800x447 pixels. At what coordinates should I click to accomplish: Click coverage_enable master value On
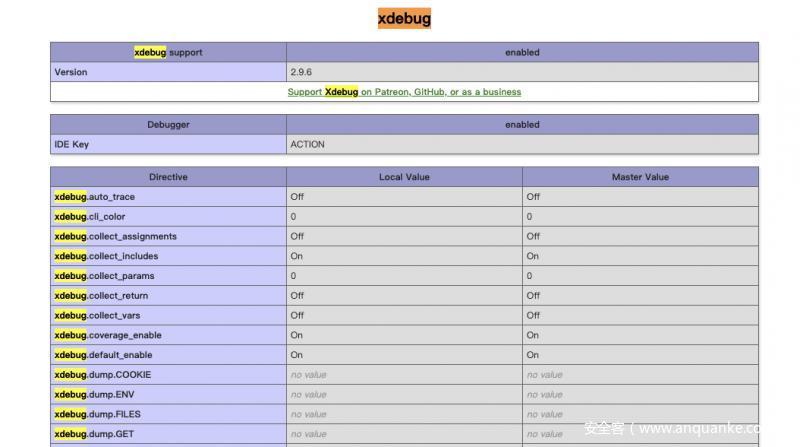(640, 335)
